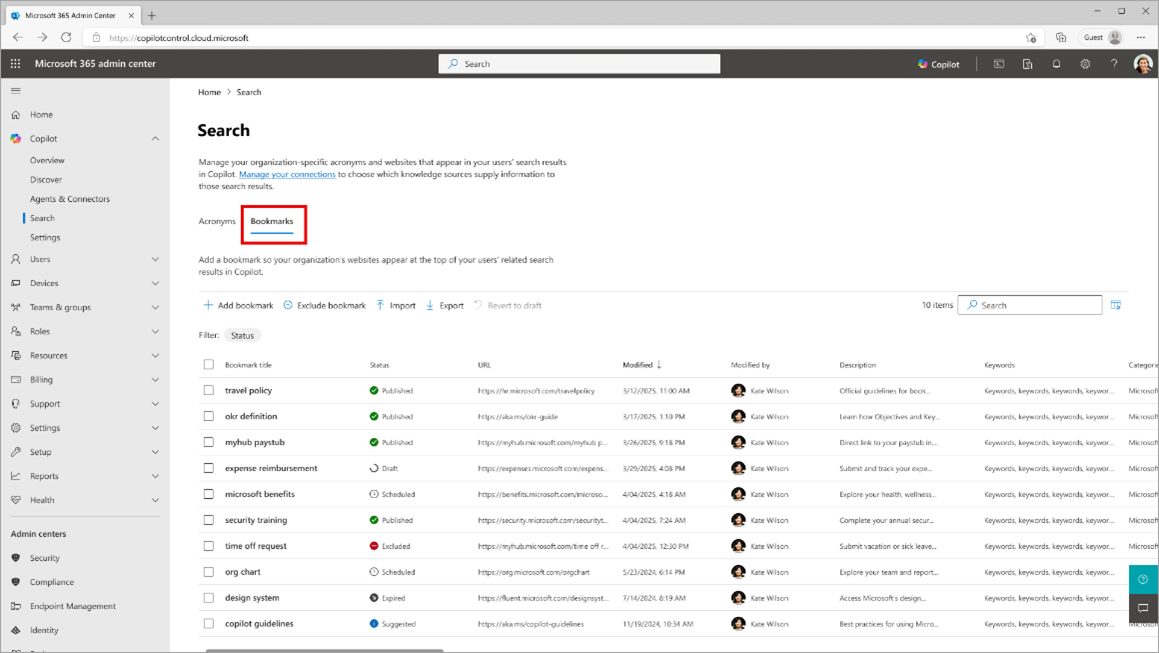Open the browser collections icon
The width and height of the screenshot is (1159, 653).
tap(1061, 38)
